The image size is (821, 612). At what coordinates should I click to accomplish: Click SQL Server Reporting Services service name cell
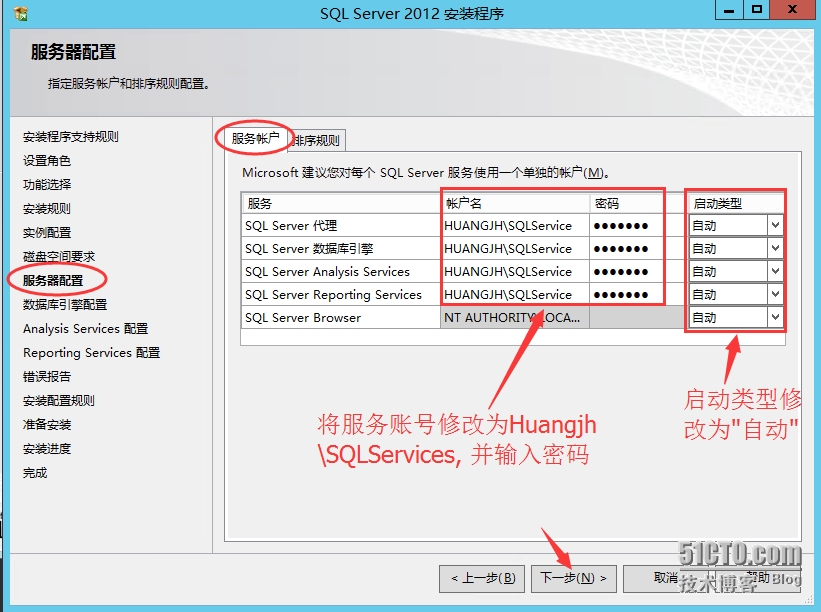coord(341,295)
